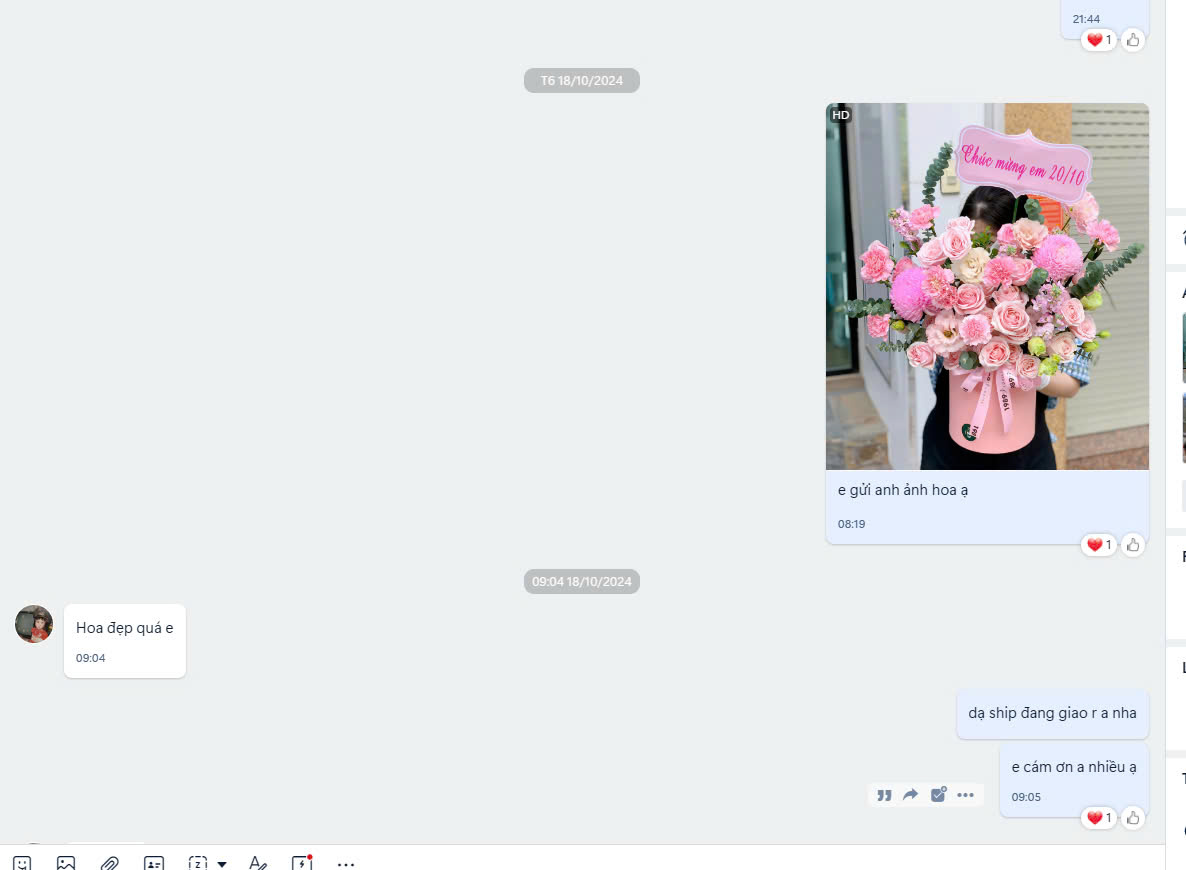Screen dimensions: 1186x870
Task: Open the three-dot menu beside the 09:05 message
Action: coord(965,795)
